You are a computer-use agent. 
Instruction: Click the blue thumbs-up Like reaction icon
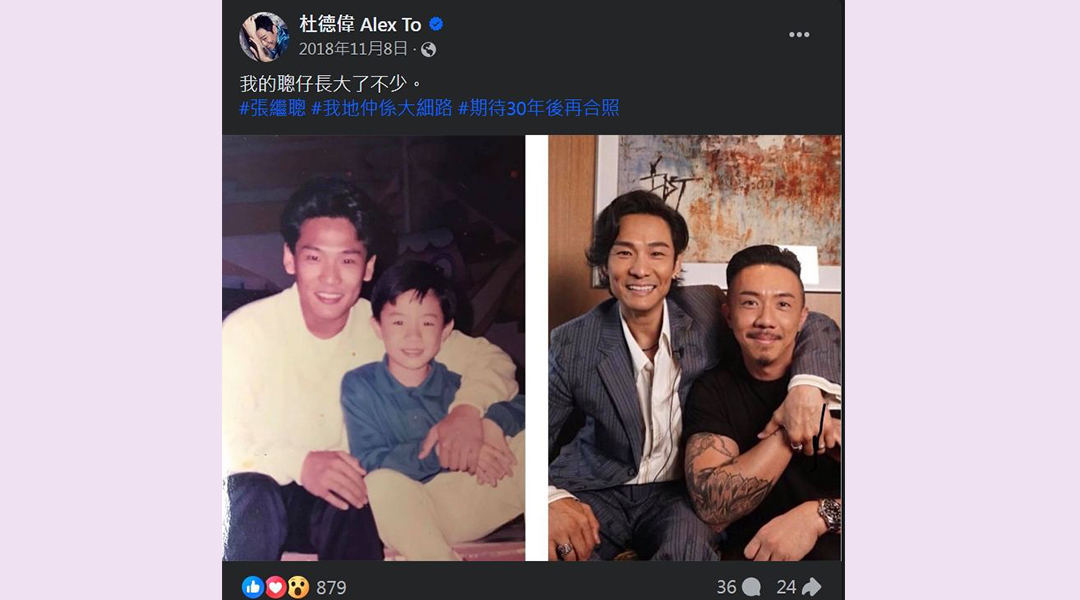tap(253, 587)
